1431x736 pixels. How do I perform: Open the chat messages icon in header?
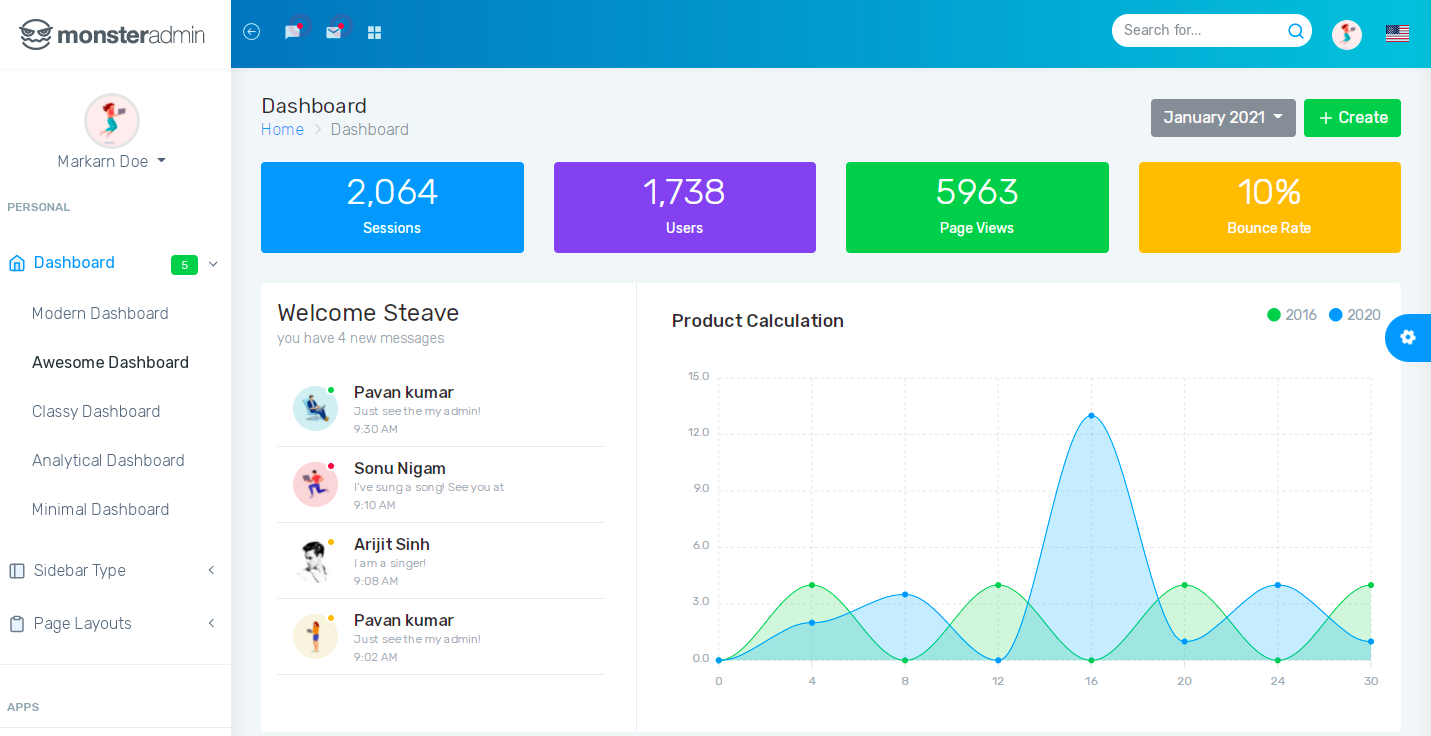292,32
